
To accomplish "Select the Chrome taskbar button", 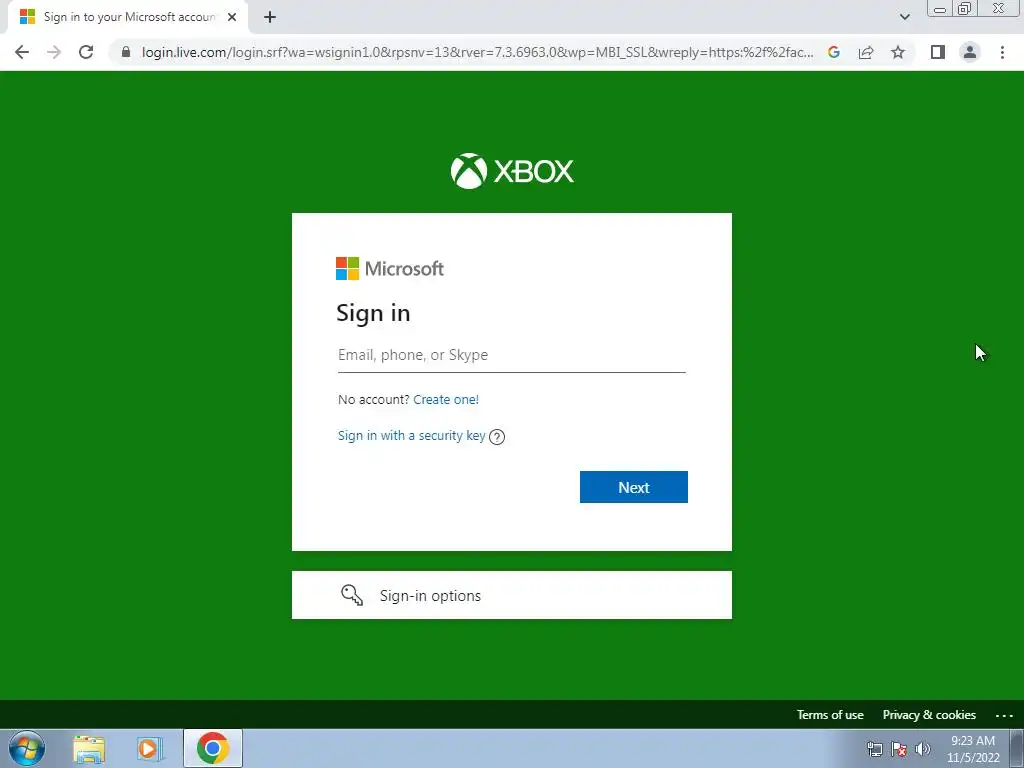I will pos(213,748).
